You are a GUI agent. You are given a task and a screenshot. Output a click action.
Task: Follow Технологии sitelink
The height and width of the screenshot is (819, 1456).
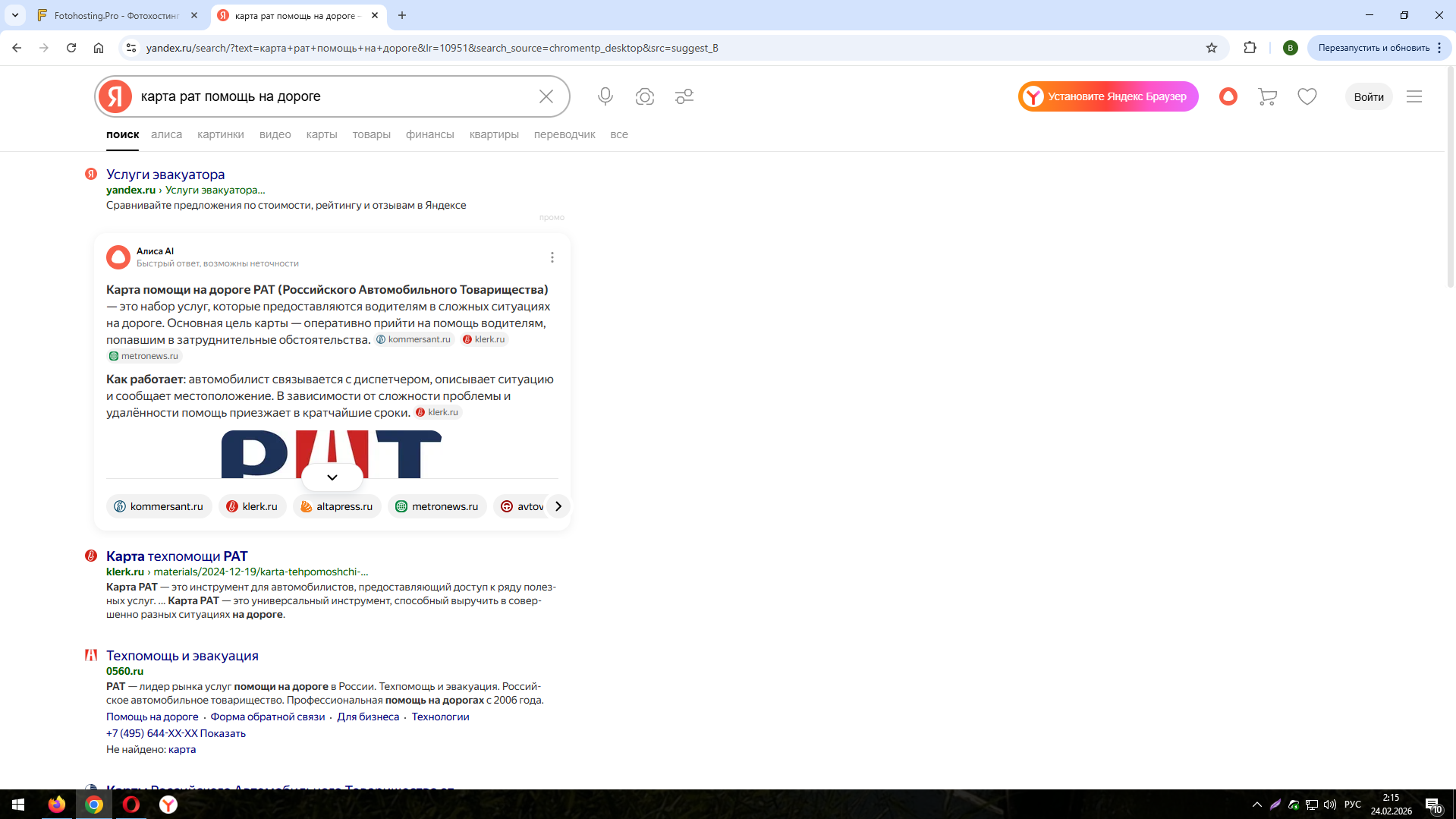tap(441, 717)
